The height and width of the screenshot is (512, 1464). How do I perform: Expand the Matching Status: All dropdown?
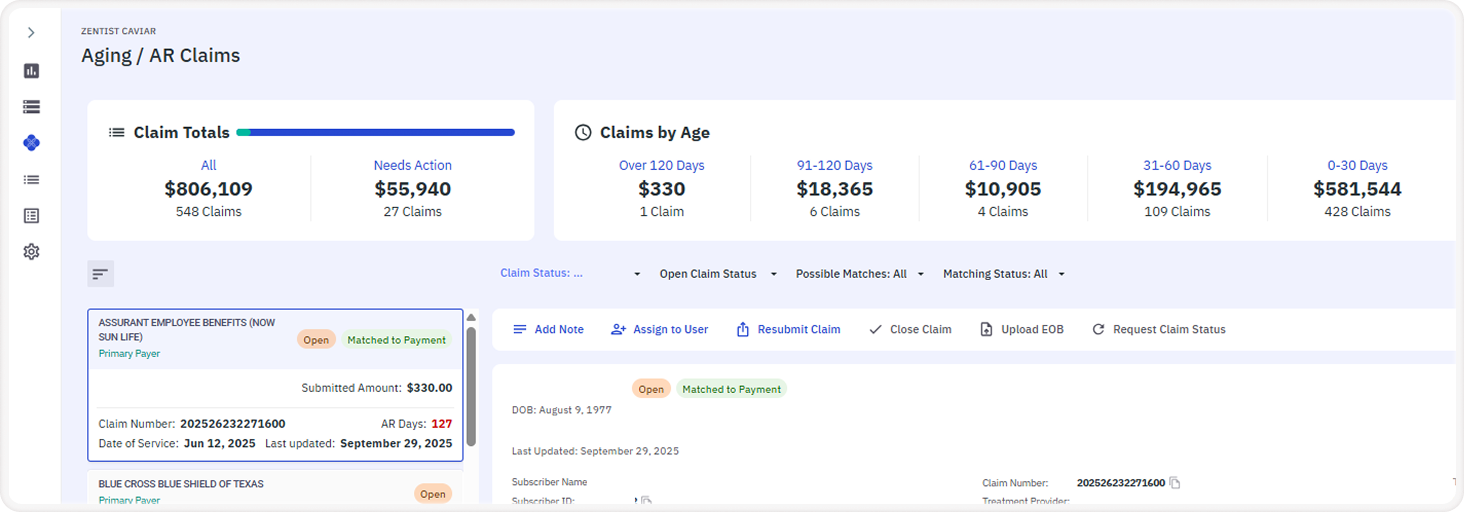click(x=1003, y=274)
